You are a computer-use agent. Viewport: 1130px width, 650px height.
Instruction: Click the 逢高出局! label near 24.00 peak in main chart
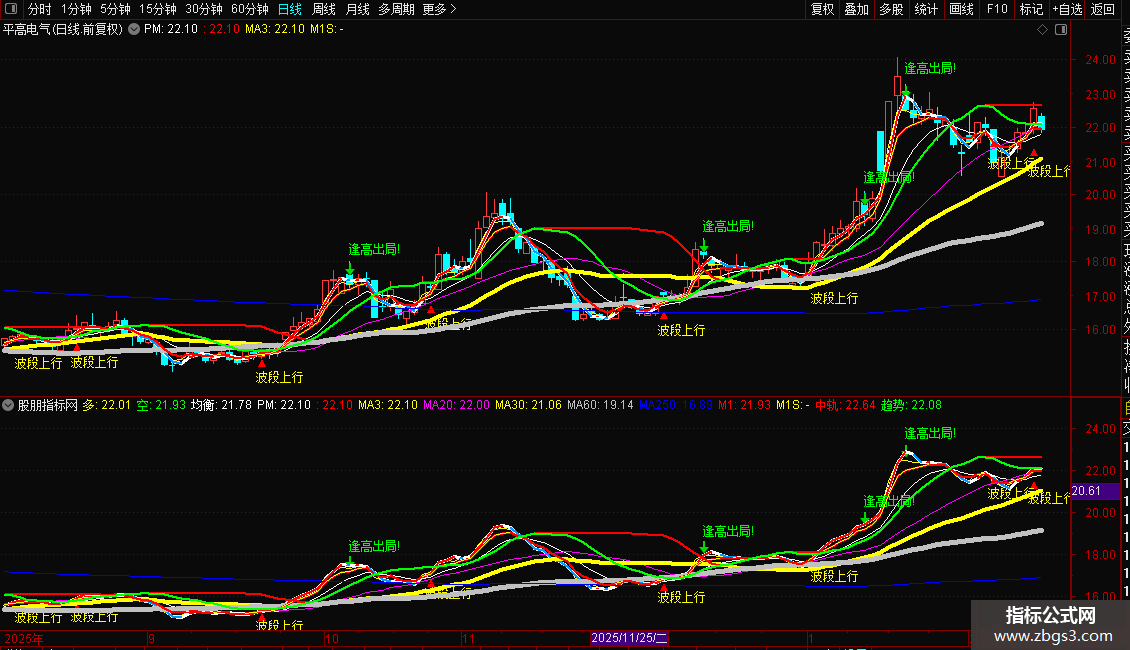(x=930, y=68)
